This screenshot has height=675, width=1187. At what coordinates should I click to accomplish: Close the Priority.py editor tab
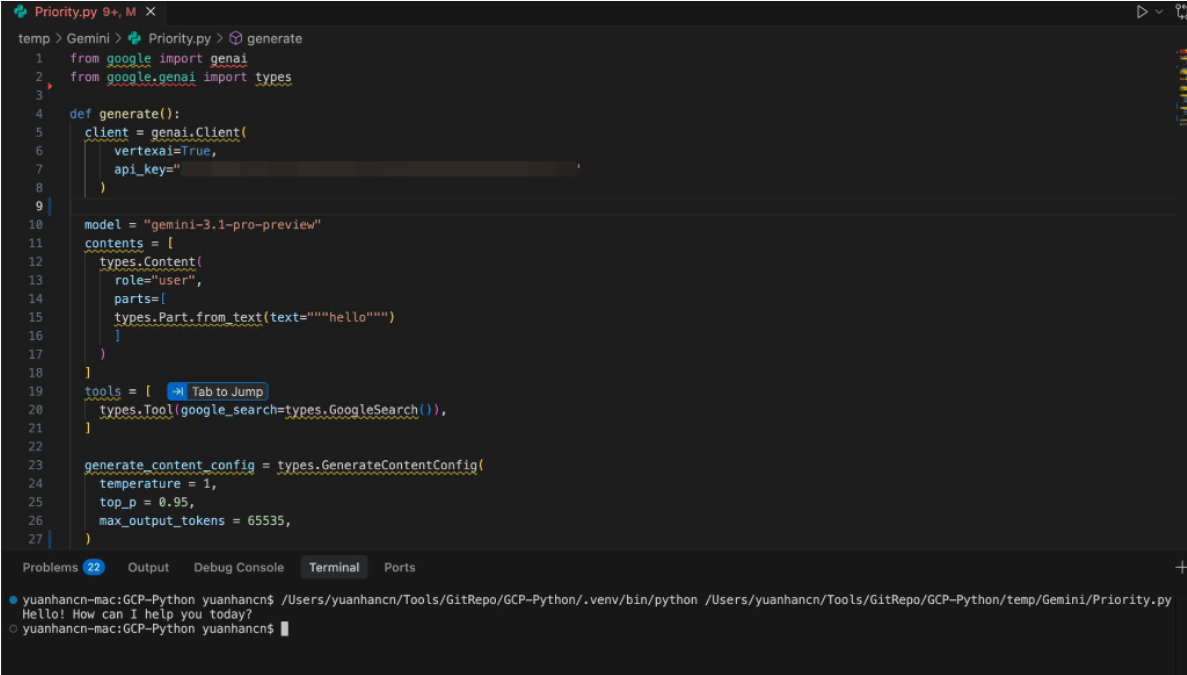pos(151,12)
